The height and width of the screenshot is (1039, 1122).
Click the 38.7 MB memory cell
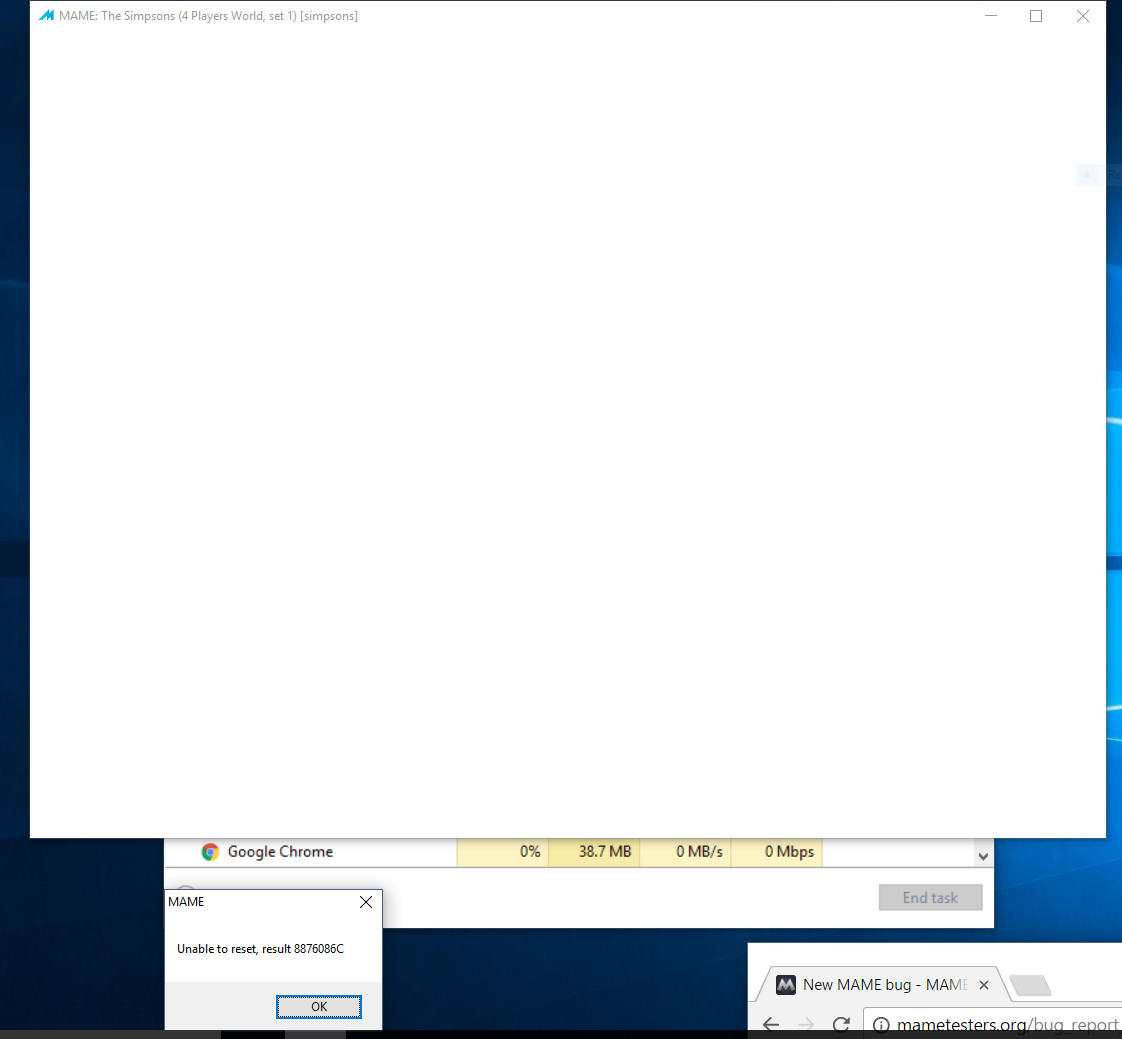tap(594, 852)
